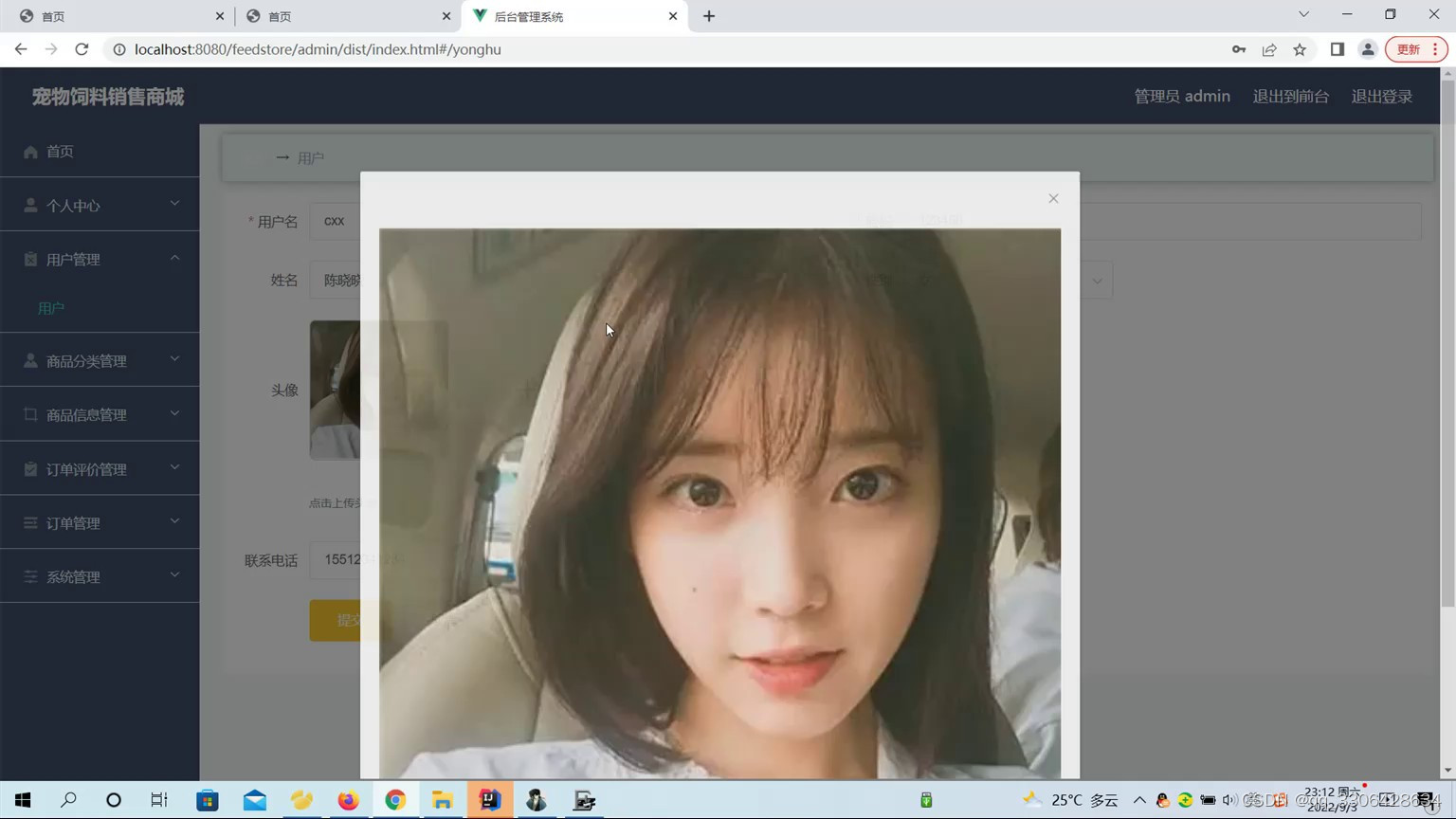
Task: Click the enlarged avatar preview image
Action: [x=719, y=503]
